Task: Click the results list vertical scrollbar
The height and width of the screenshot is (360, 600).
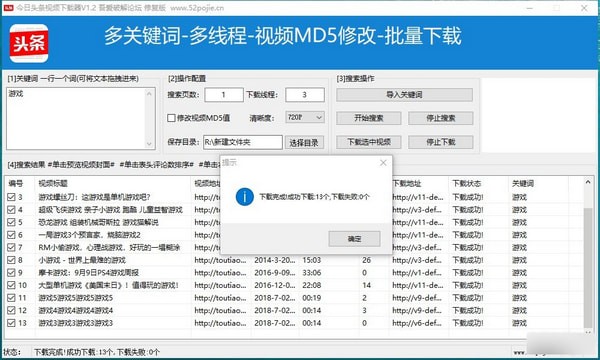Action: coord(588,268)
